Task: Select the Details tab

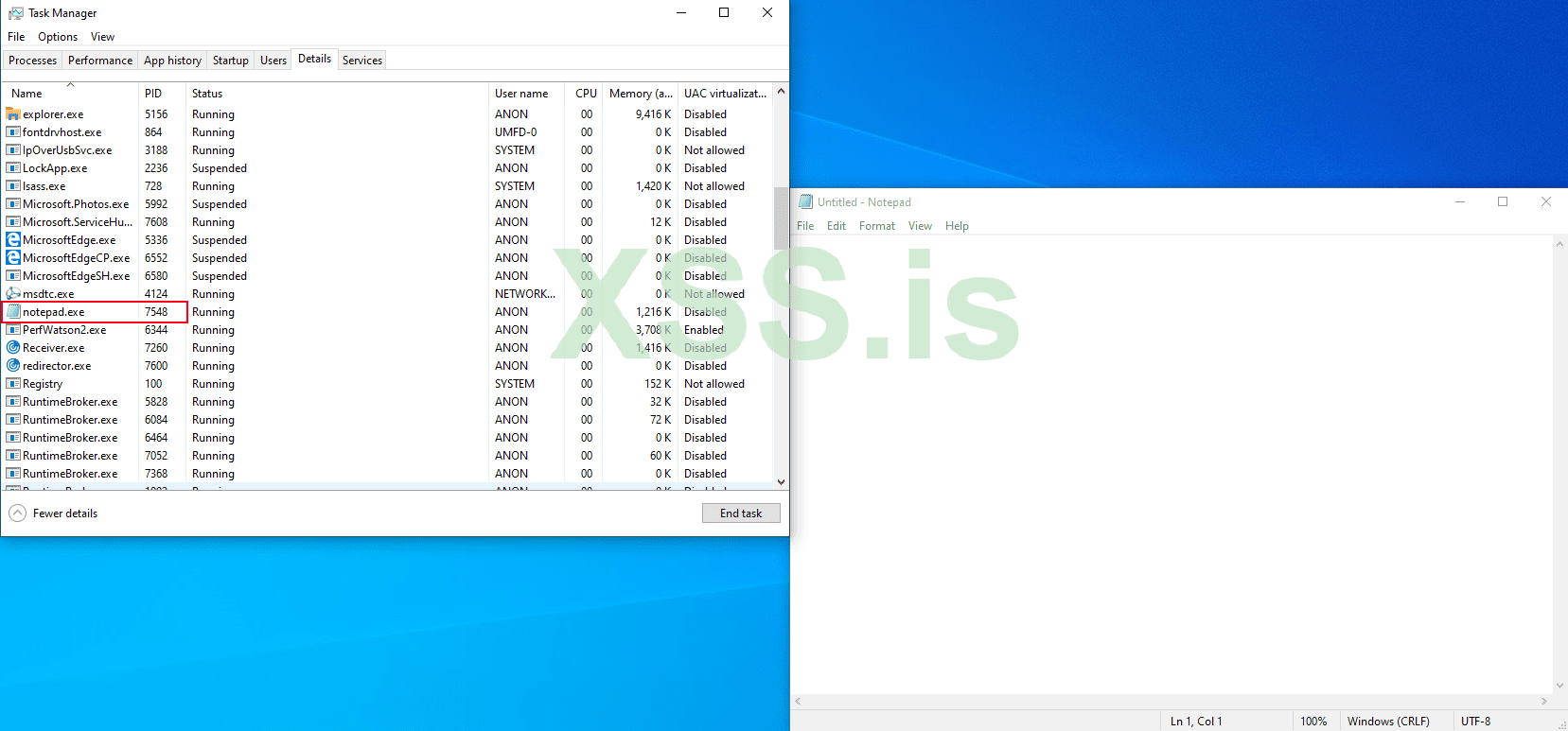Action: 315,59
